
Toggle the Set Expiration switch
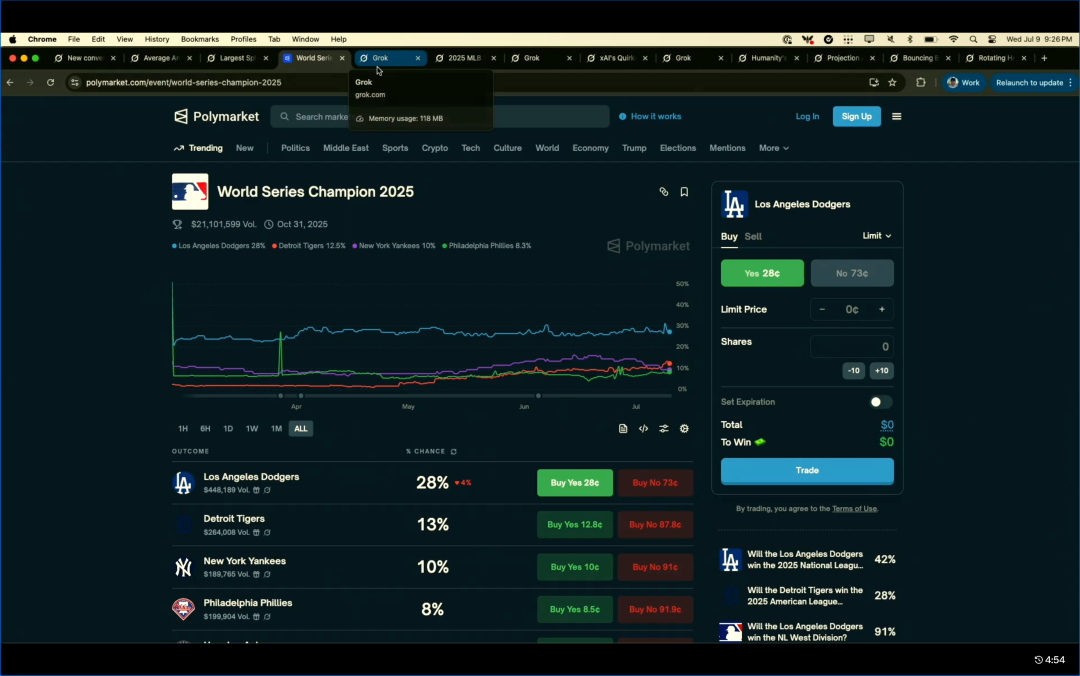point(880,402)
